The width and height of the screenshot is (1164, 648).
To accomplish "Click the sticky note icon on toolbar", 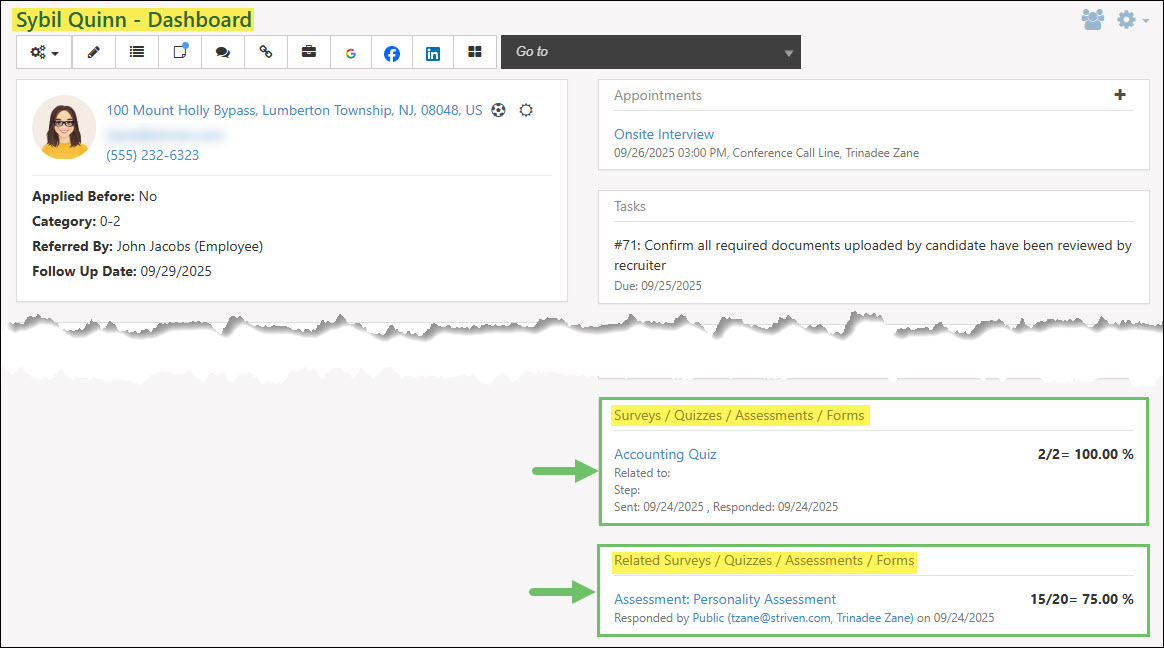I will pos(179,52).
